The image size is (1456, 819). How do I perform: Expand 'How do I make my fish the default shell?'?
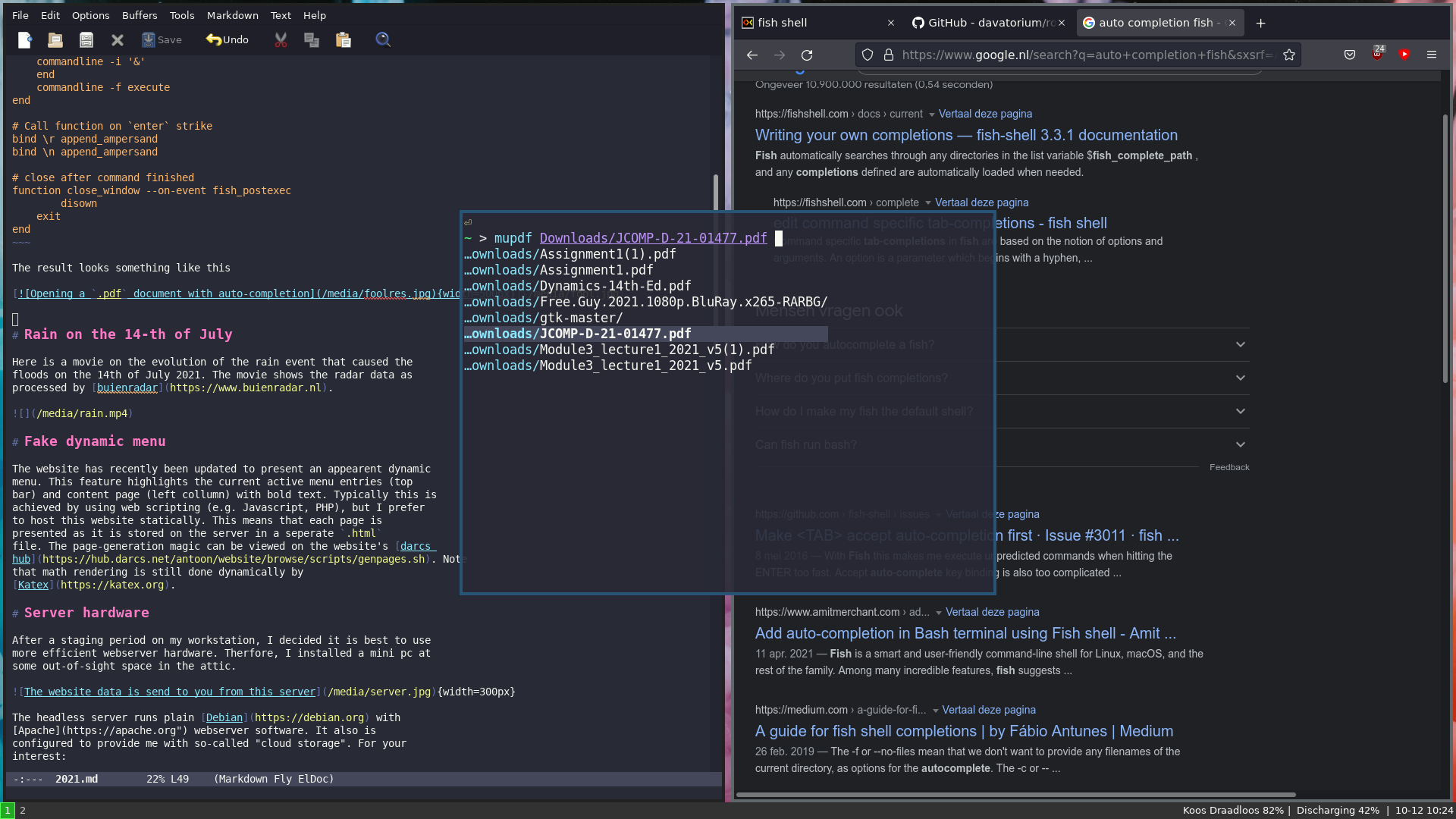(1241, 411)
